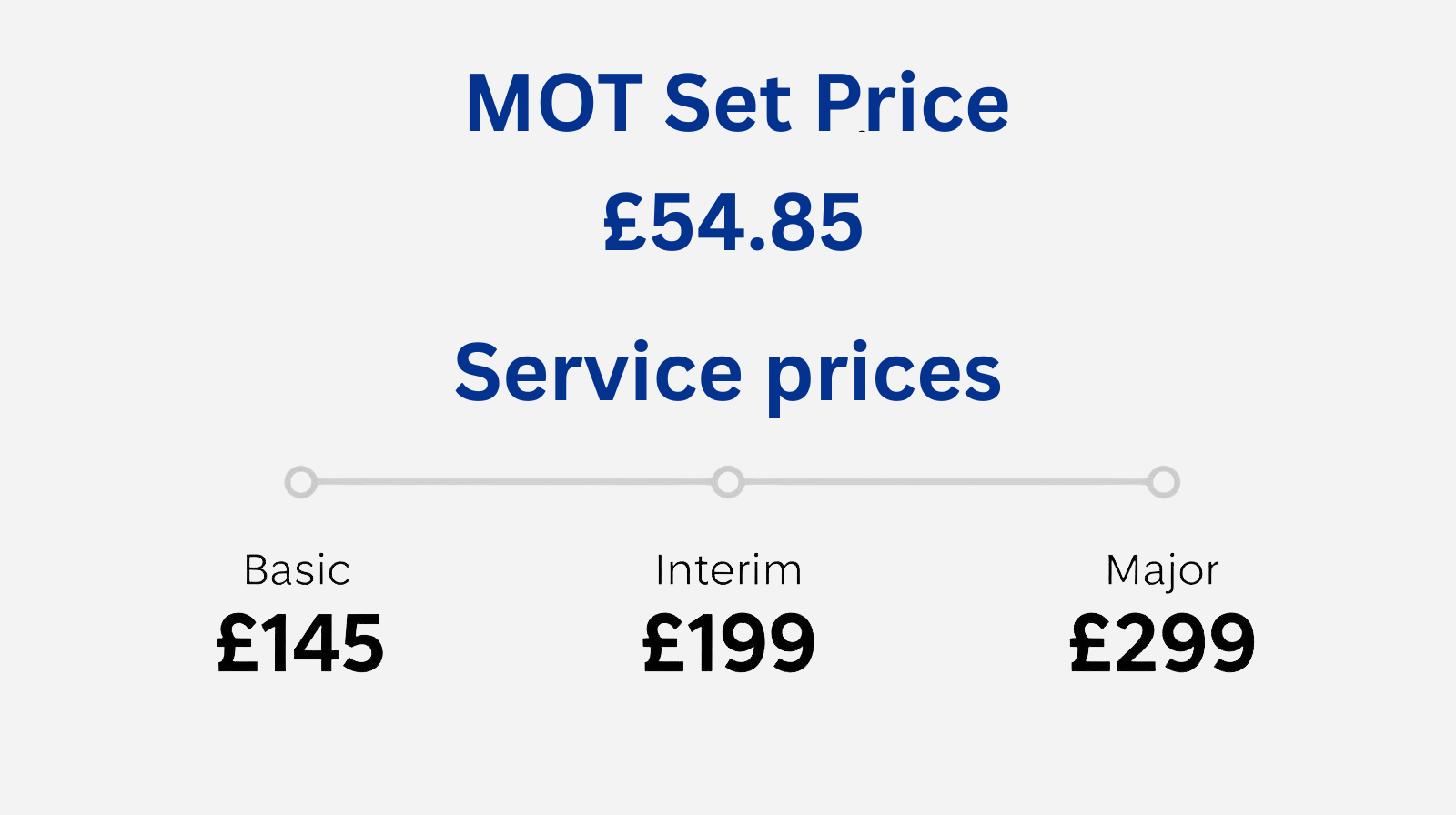The image size is (1456, 815).
Task: Click the word MOT in the heading
Action: pyautogui.click(x=554, y=104)
